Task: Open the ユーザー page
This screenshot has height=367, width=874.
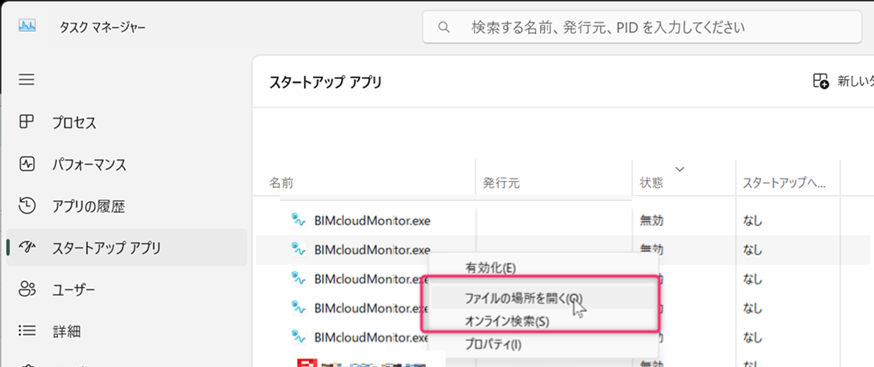Action: [127, 289]
